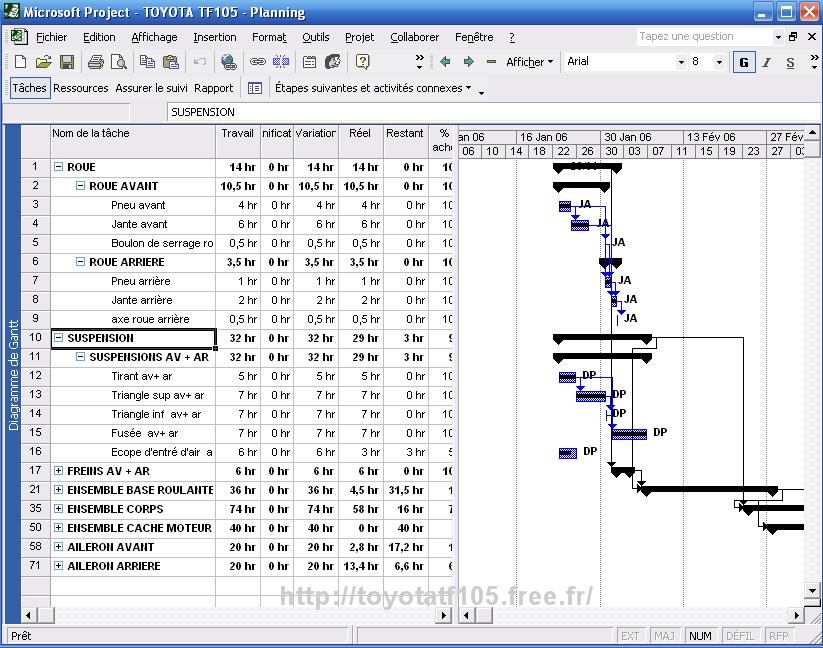This screenshot has height=648, width=823.
Task: Open the Arial font dropdown
Action: click(x=681, y=62)
